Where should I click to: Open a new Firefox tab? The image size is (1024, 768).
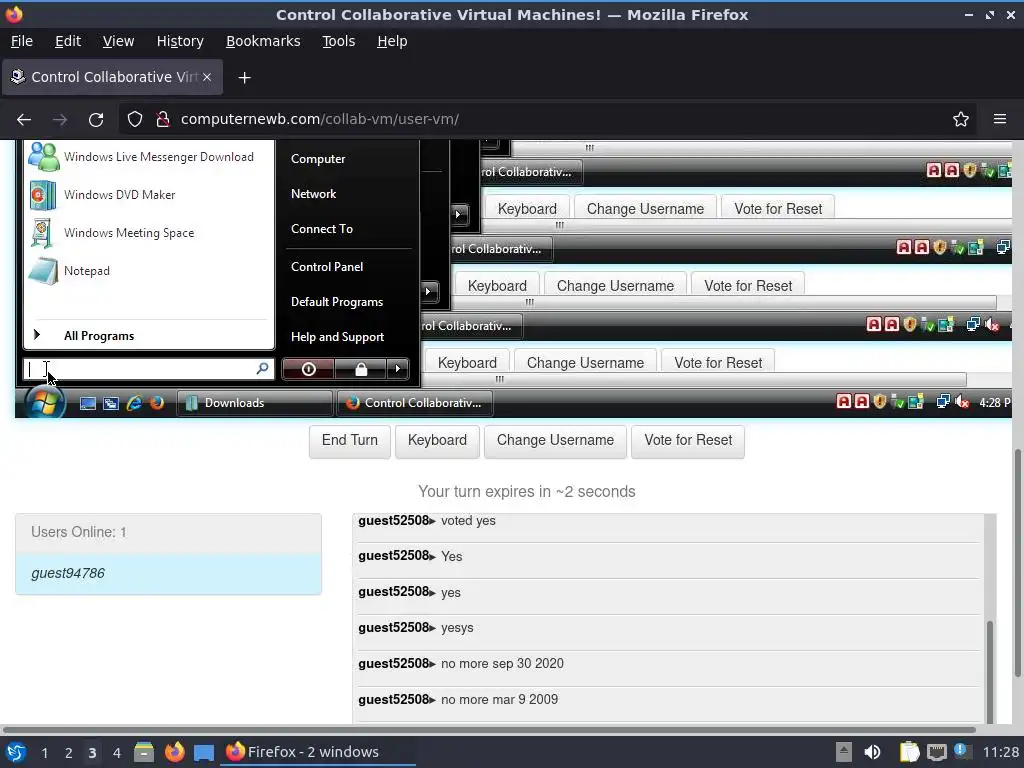tap(244, 78)
